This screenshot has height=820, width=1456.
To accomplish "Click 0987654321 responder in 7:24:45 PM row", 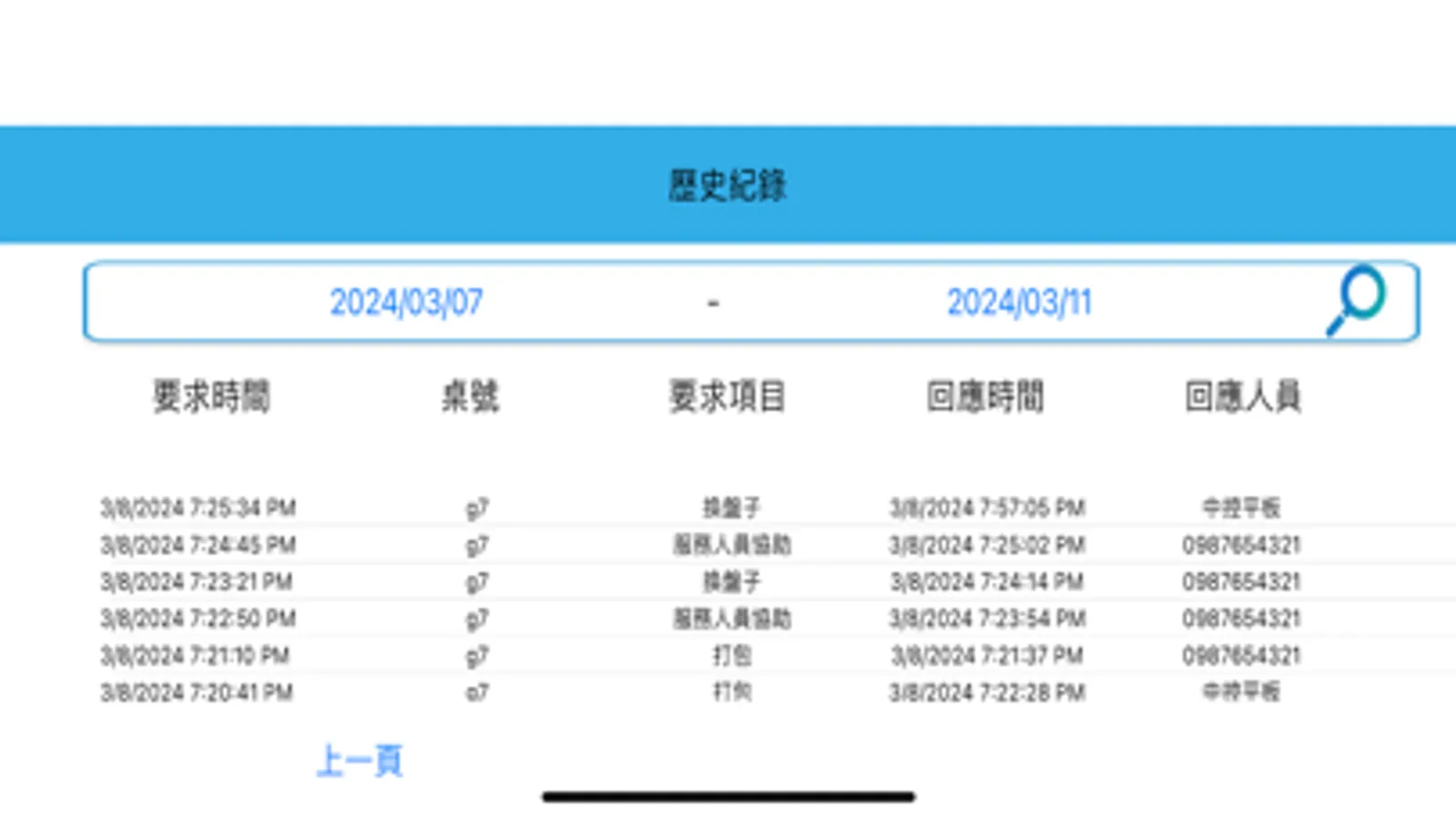I will pyautogui.click(x=1241, y=545).
